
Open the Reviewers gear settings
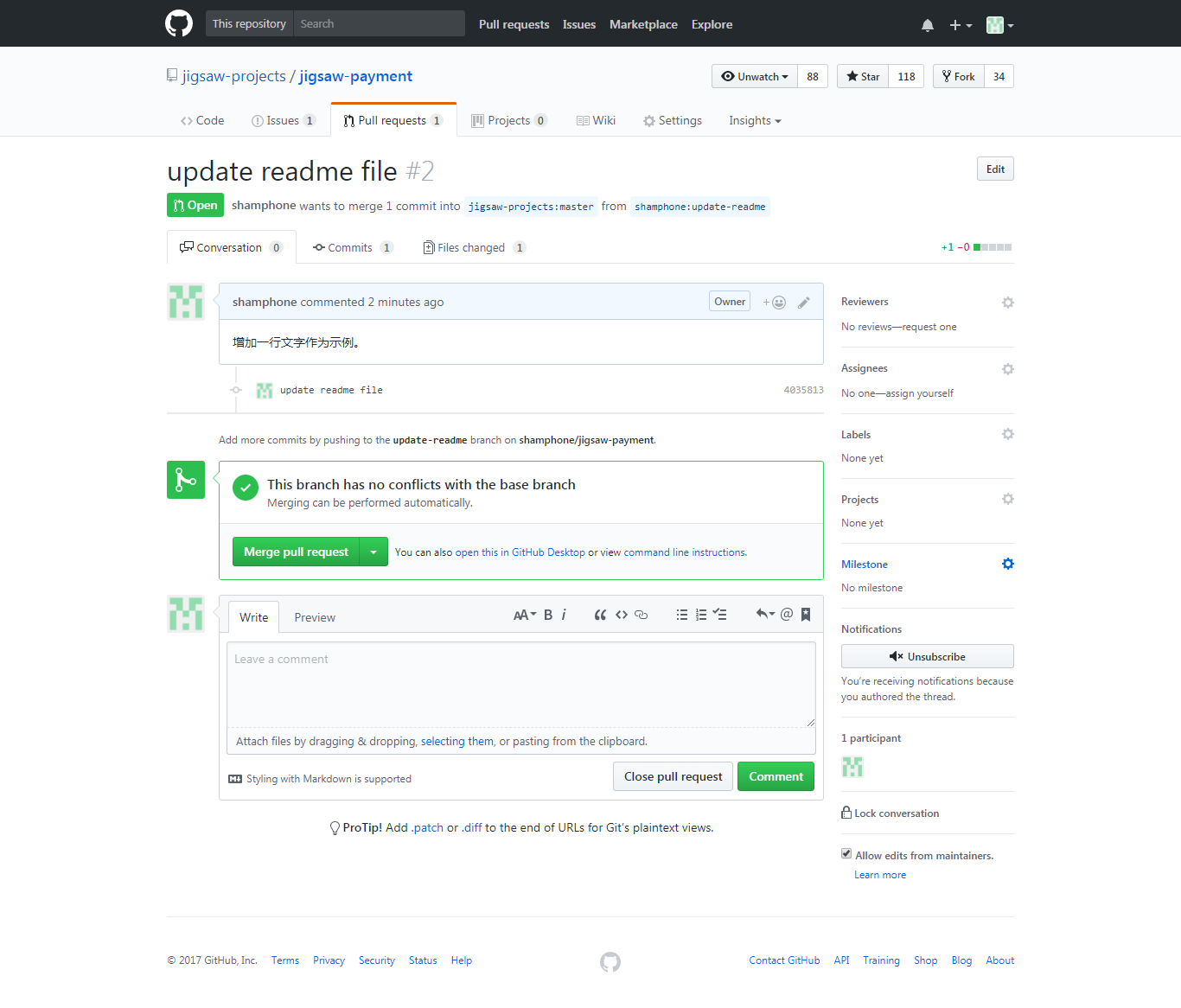1007,303
